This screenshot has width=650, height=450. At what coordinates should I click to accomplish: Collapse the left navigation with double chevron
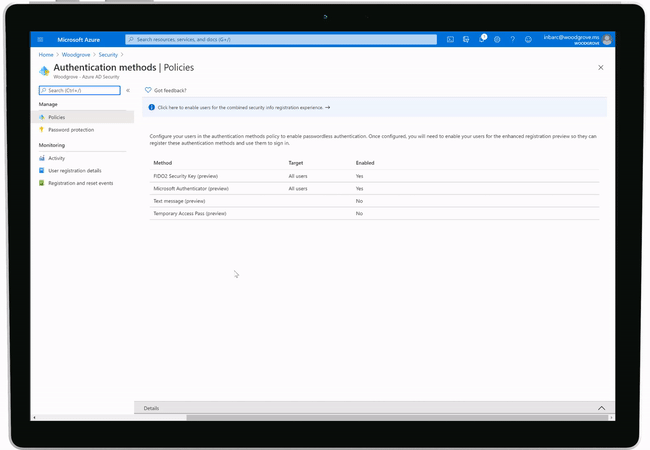[x=128, y=90]
